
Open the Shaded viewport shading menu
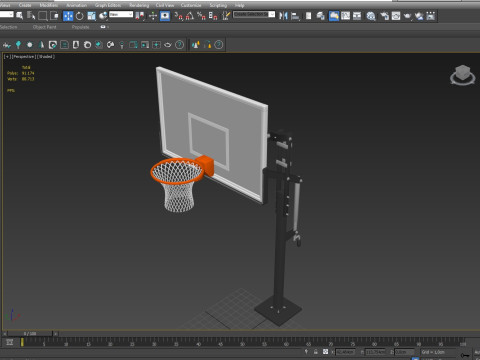pos(46,57)
